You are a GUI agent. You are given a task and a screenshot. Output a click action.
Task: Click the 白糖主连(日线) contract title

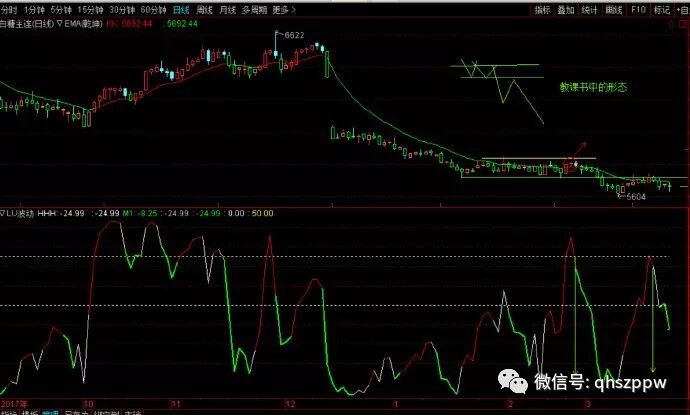click(27, 24)
